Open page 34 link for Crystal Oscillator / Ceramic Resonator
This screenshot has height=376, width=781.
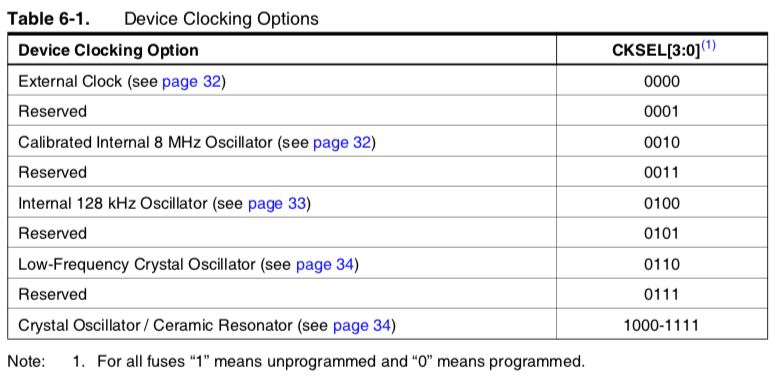[x=362, y=325]
